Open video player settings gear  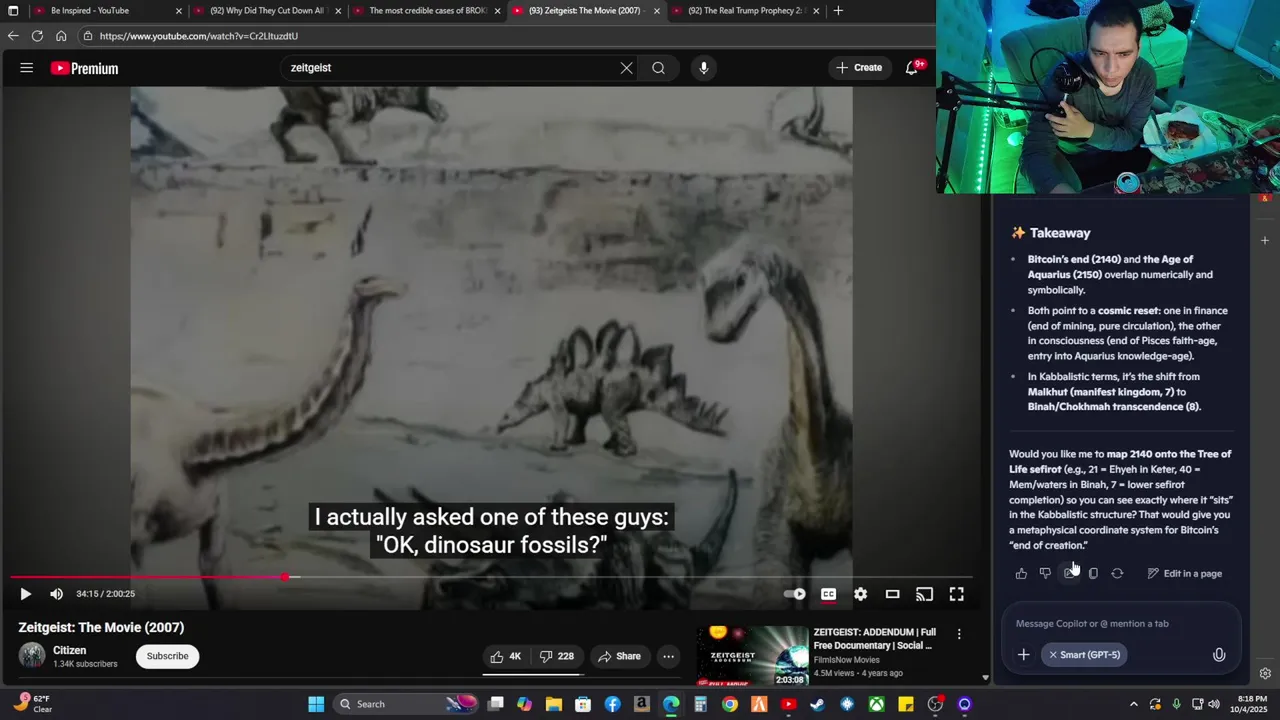tap(860, 594)
